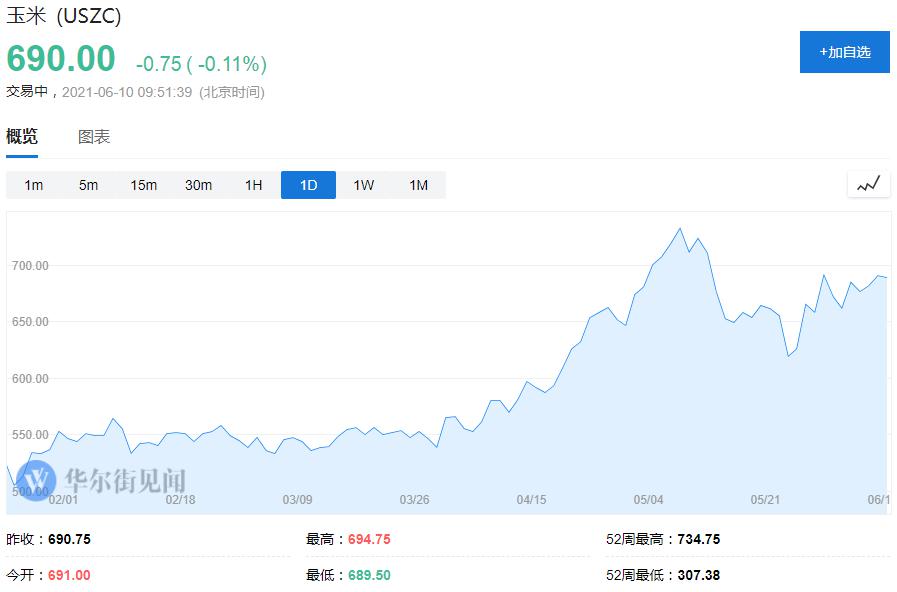Select the 1D timeframe button

click(308, 185)
